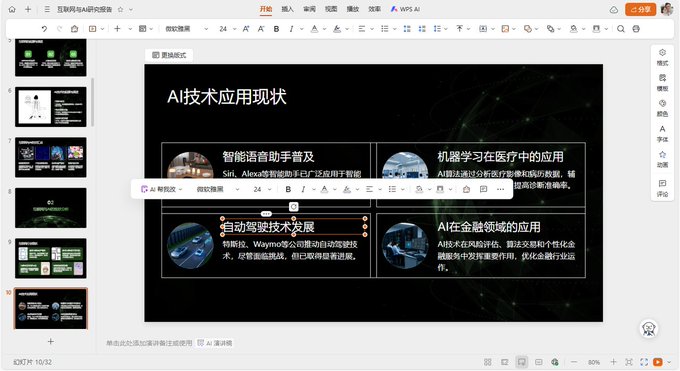
Task: Click the rotate handle above selected text box
Action: [x=294, y=207]
